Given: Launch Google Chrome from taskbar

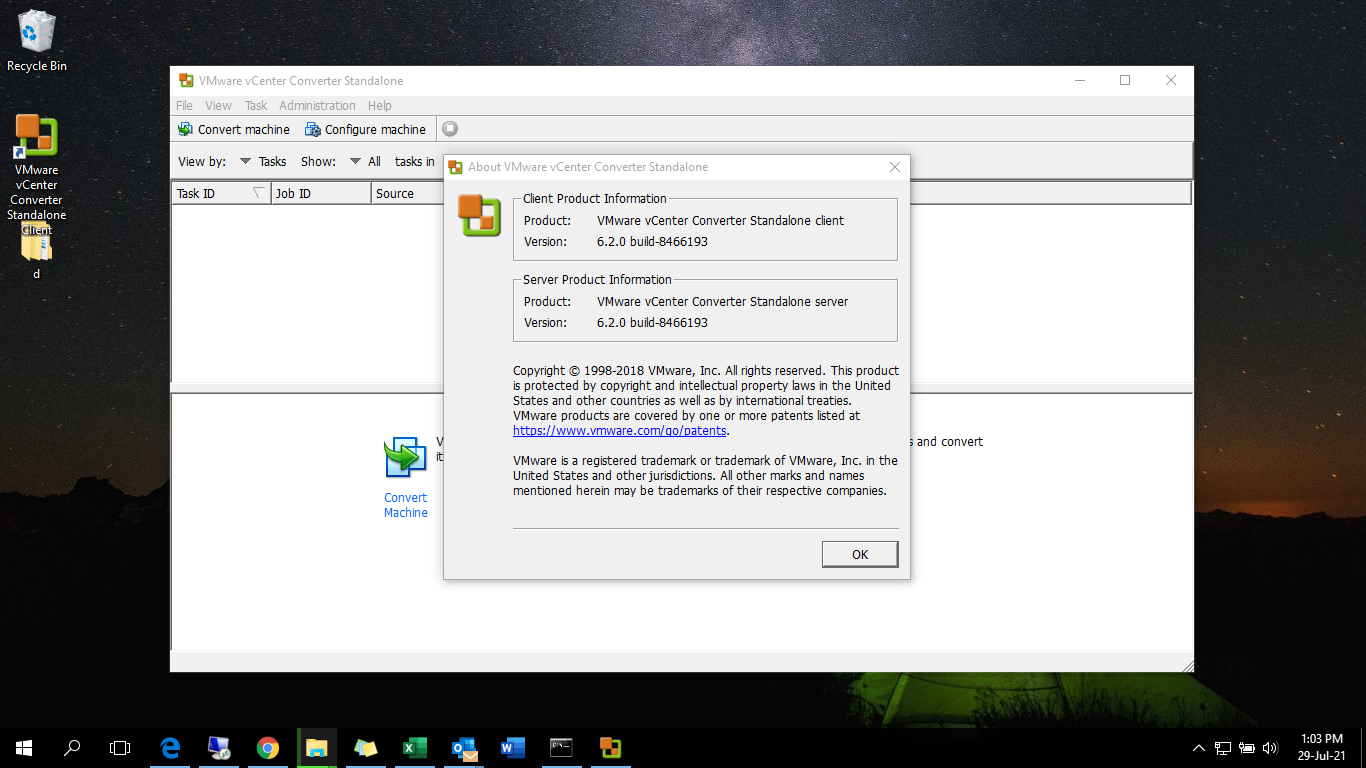Looking at the screenshot, I should (267, 747).
